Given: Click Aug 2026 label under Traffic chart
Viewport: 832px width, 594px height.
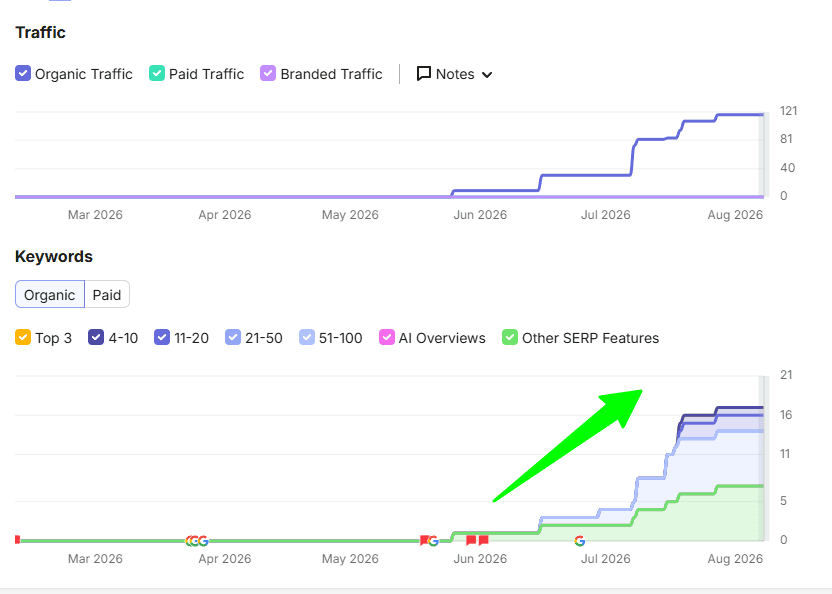Looking at the screenshot, I should 735,215.
